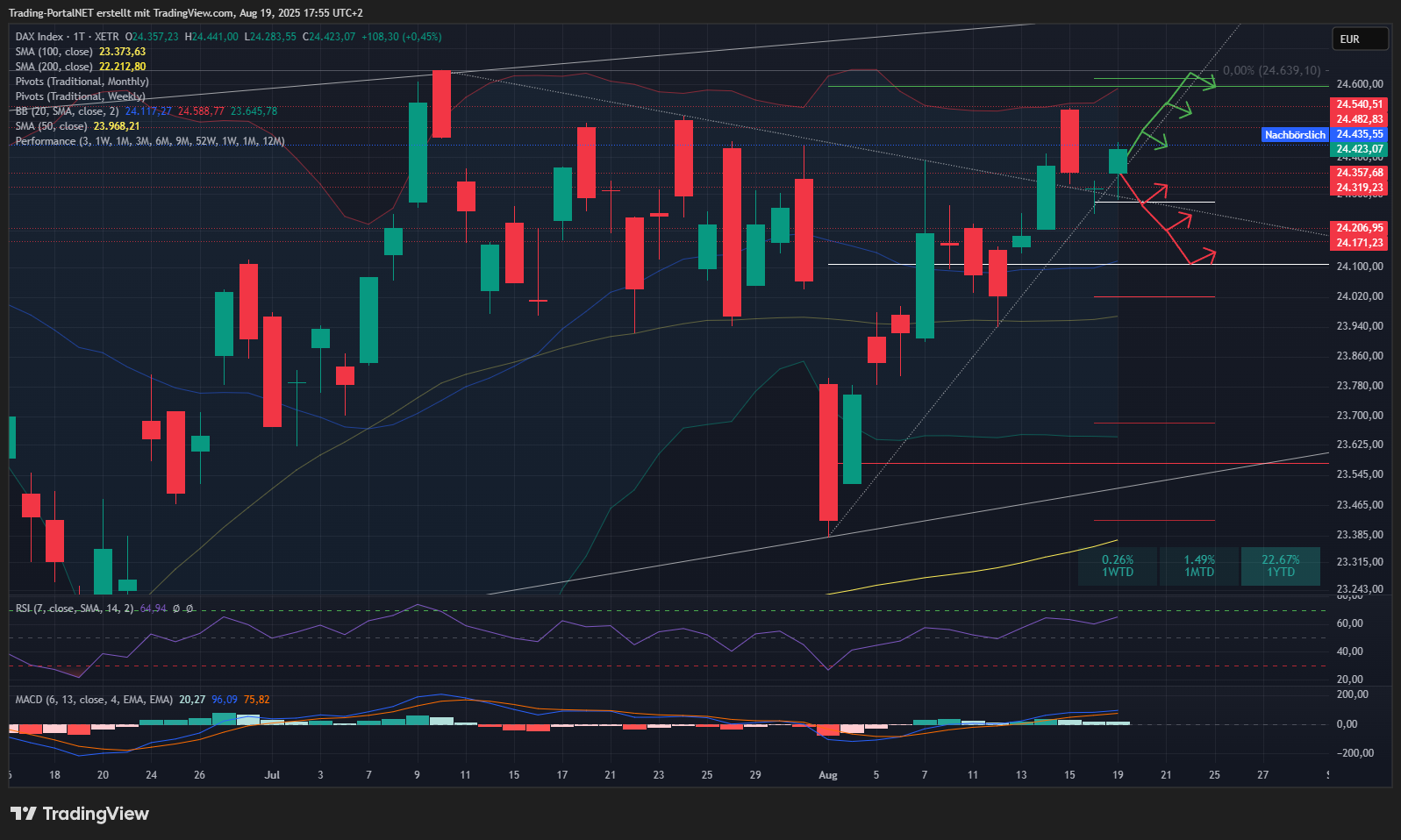1401x840 pixels.
Task: Open the EUR currency selector
Action: pos(1359,39)
